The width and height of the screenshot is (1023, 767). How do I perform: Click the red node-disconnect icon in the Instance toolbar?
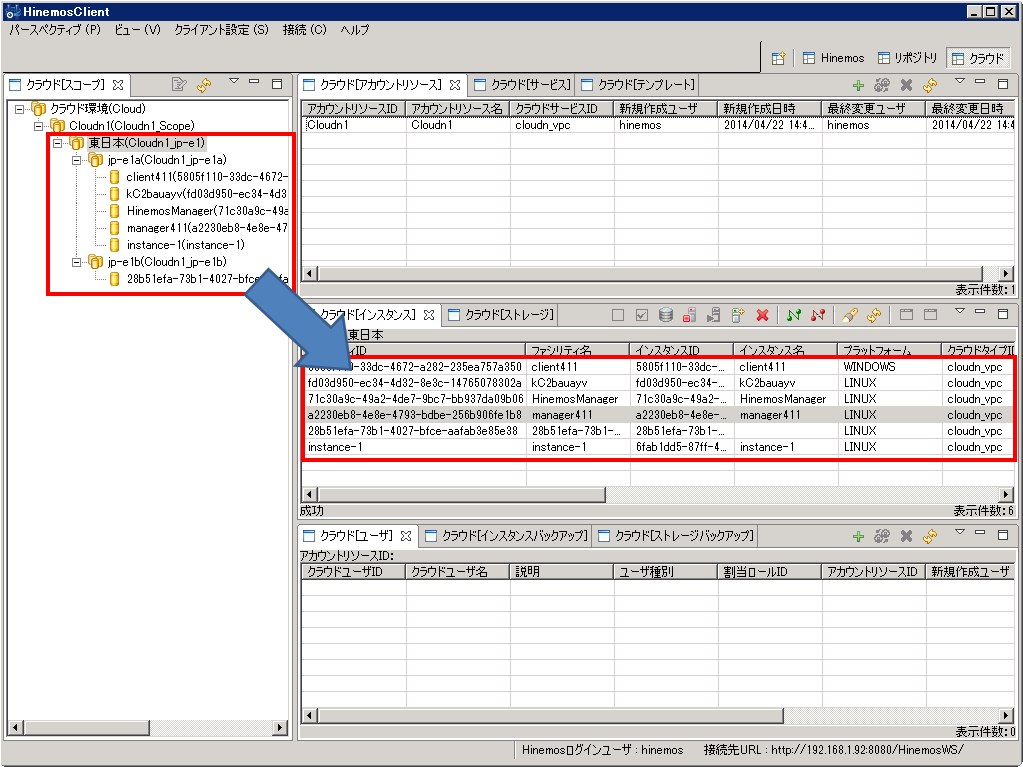click(817, 315)
